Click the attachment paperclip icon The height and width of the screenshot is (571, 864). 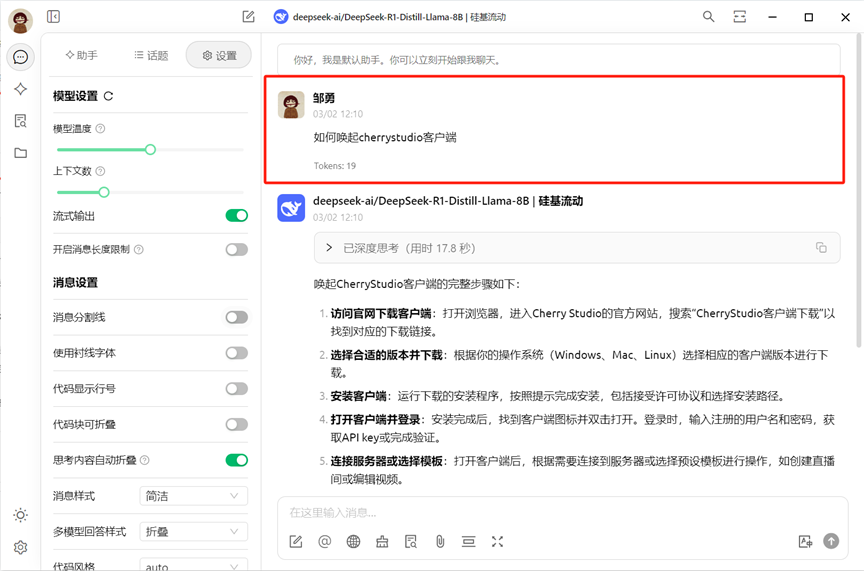439,541
